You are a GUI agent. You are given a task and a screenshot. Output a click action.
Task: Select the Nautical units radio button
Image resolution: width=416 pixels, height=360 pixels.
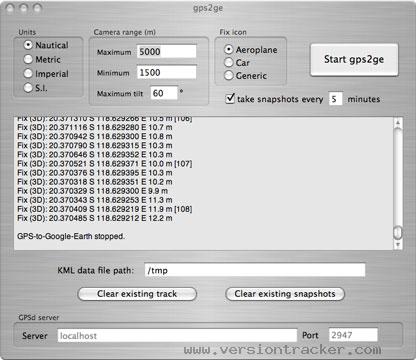tap(28, 45)
